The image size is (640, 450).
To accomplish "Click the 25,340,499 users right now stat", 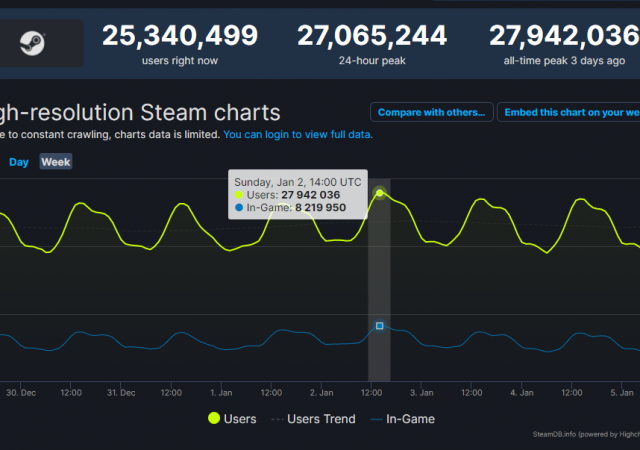I will coord(180,37).
